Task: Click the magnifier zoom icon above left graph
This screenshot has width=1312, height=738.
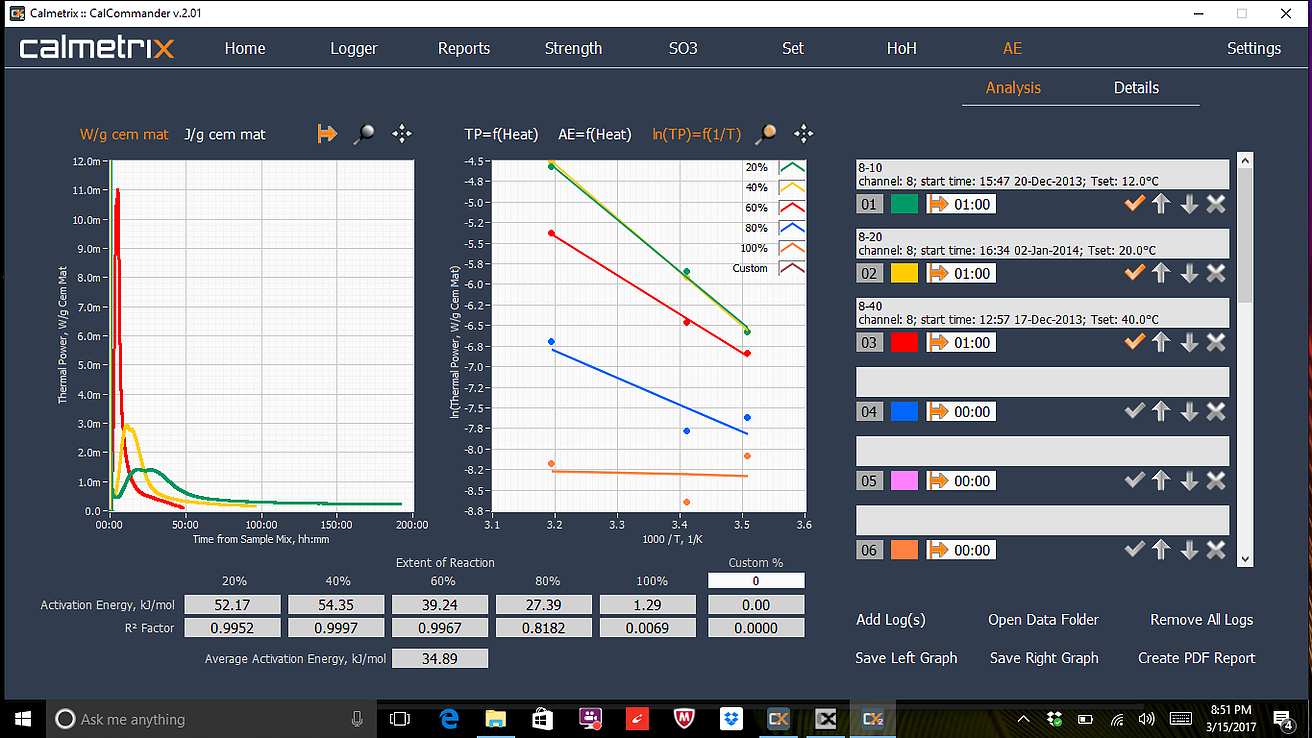Action: [x=365, y=134]
